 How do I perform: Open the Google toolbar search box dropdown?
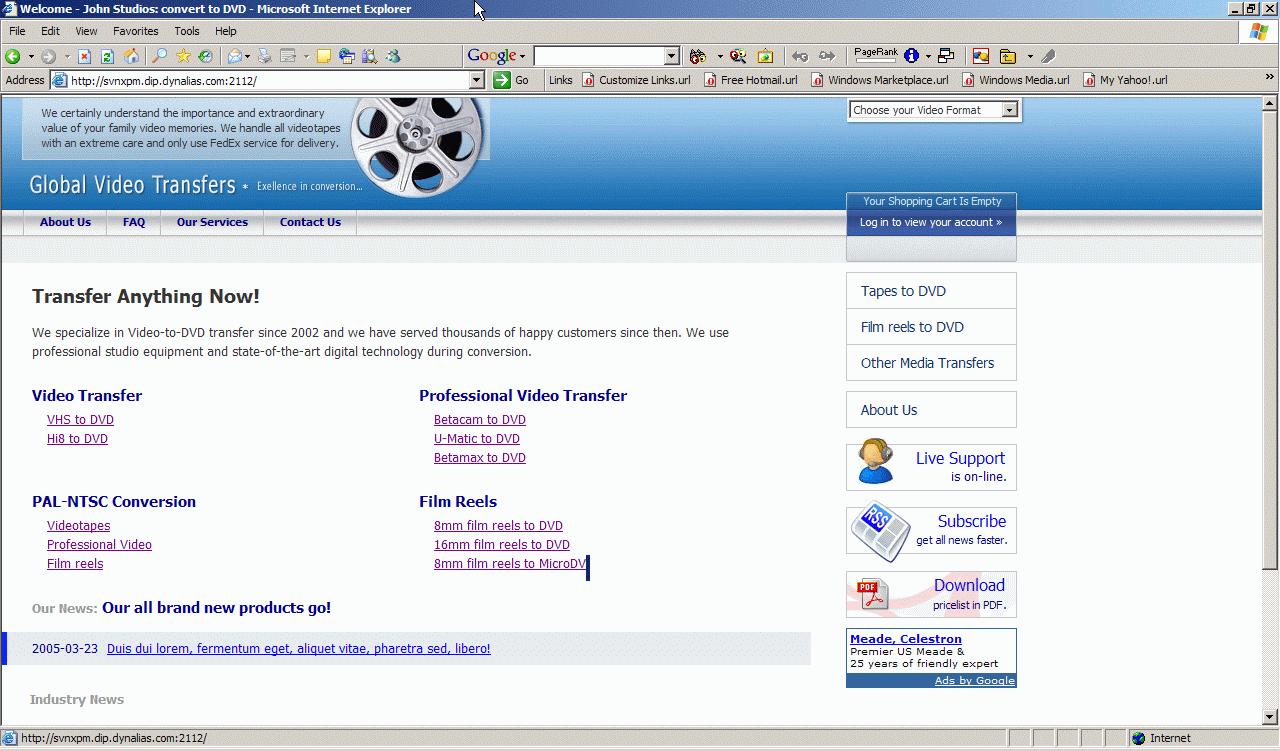click(672, 56)
